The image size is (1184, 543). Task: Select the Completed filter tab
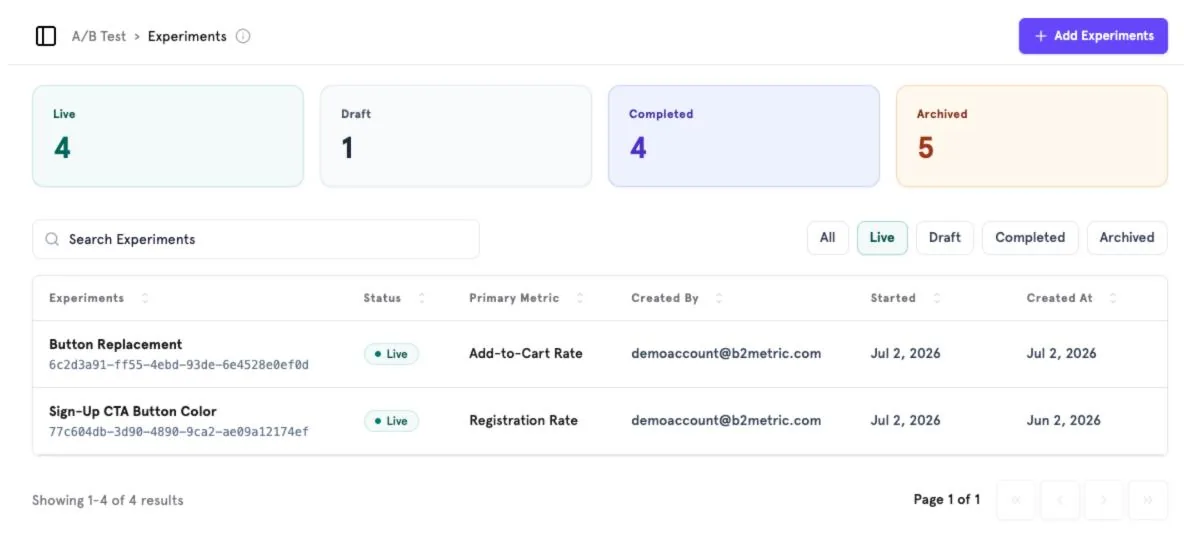(x=1030, y=238)
